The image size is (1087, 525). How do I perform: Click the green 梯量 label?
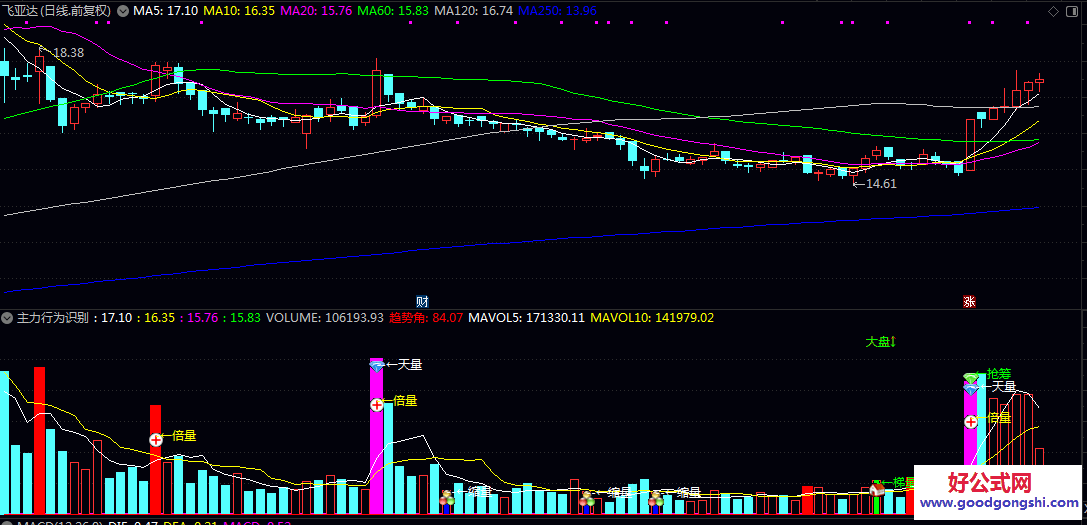(903, 482)
